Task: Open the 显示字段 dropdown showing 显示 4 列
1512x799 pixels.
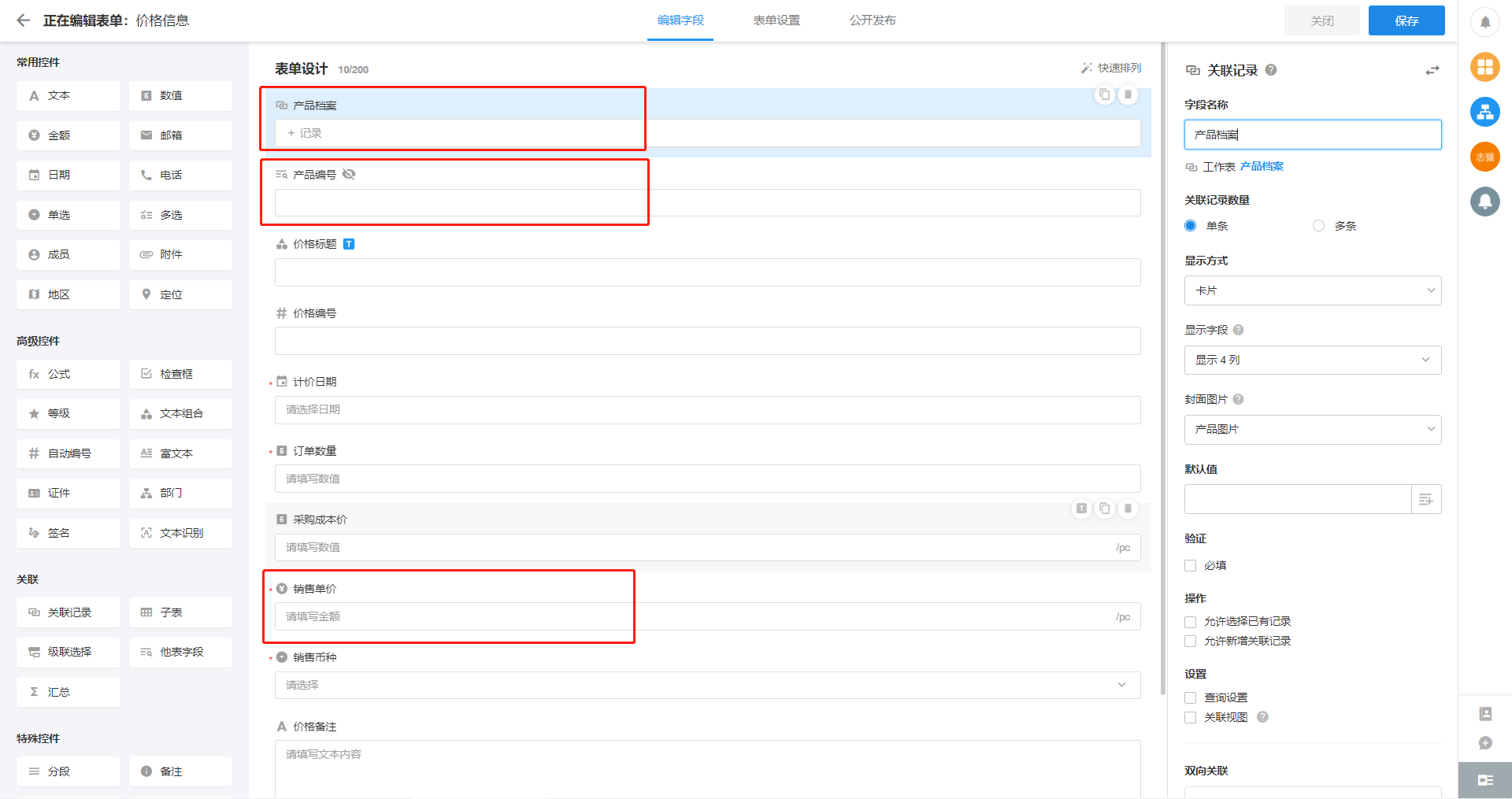Action: (1313, 360)
